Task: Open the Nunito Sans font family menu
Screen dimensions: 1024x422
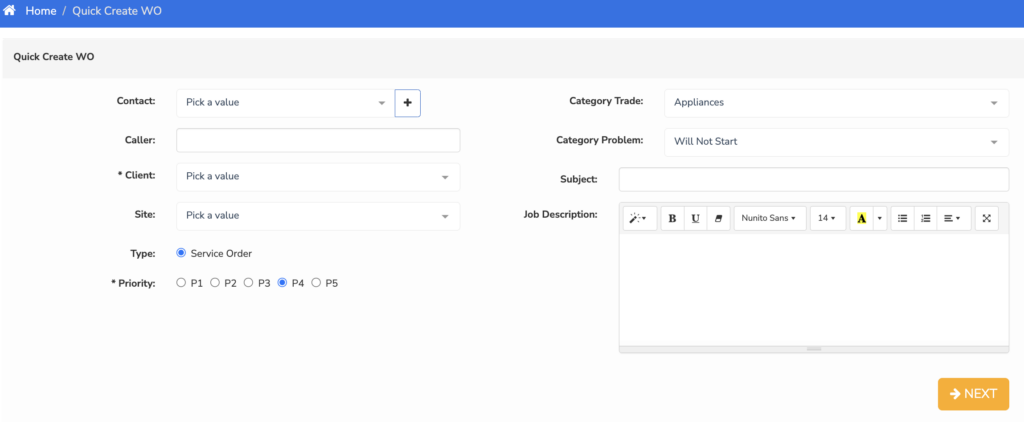Action: point(770,218)
